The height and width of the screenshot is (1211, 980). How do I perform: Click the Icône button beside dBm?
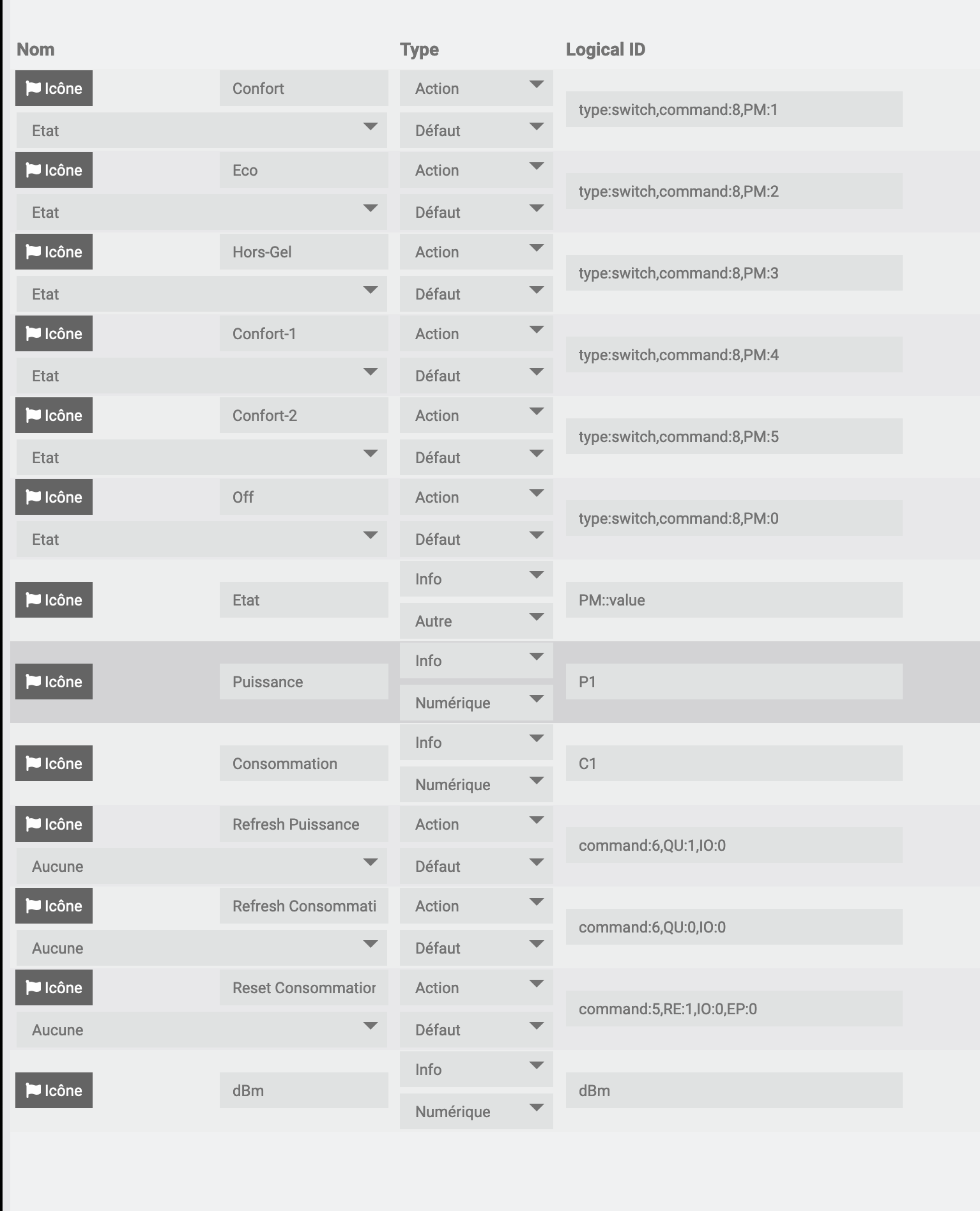click(x=54, y=1090)
